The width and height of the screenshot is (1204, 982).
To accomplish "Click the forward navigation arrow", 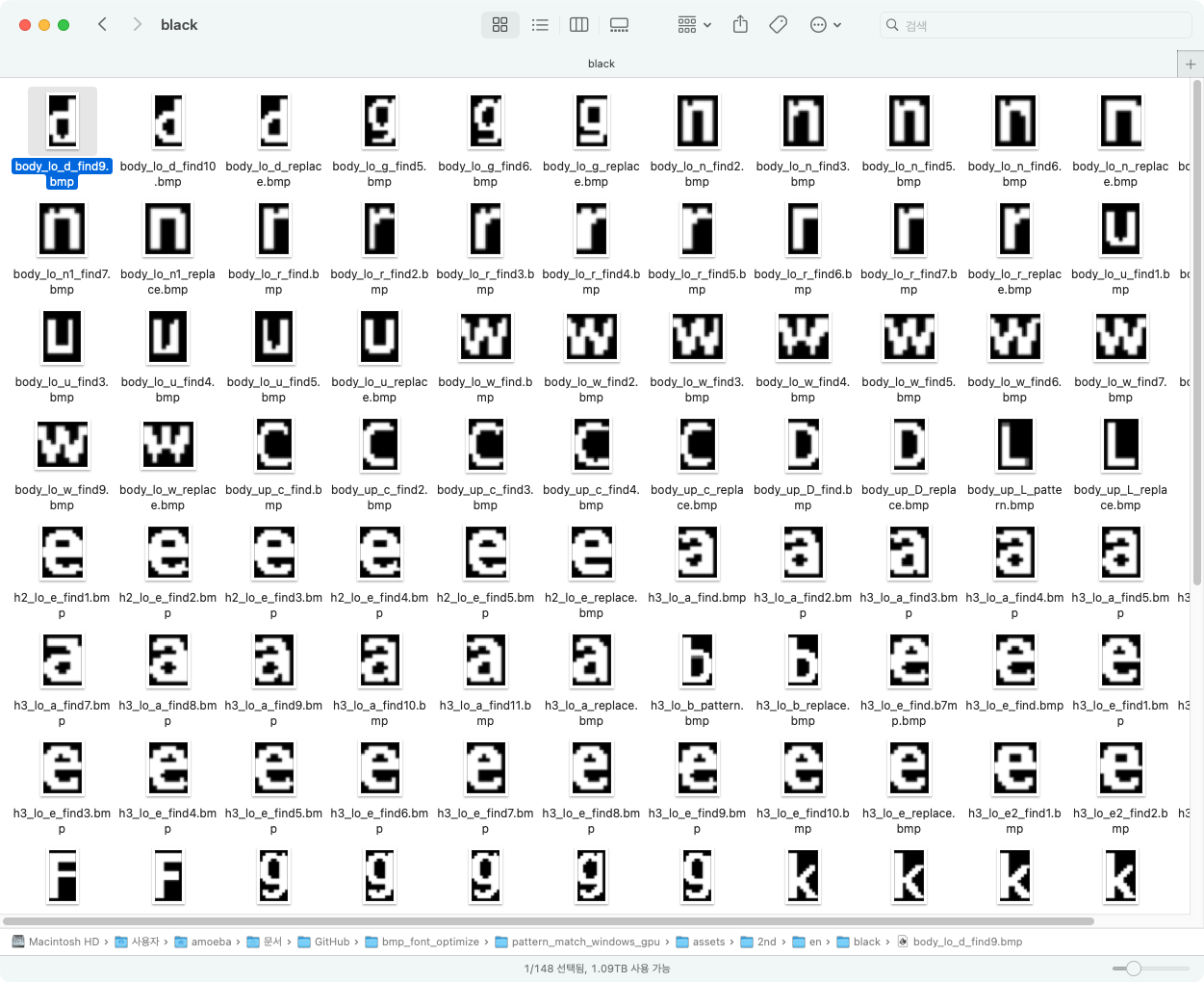I will tap(137, 25).
